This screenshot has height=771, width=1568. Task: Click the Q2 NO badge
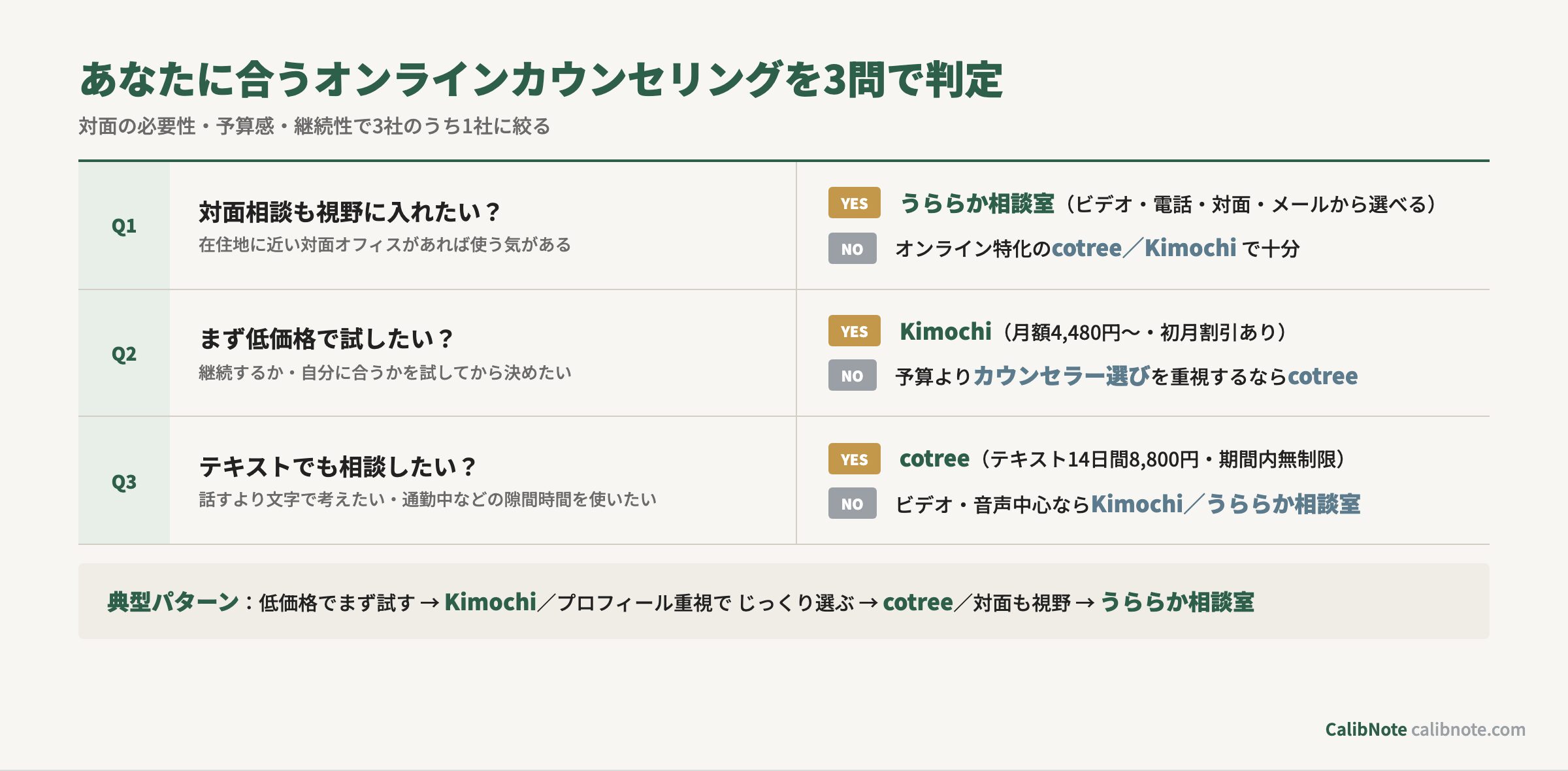tap(852, 375)
